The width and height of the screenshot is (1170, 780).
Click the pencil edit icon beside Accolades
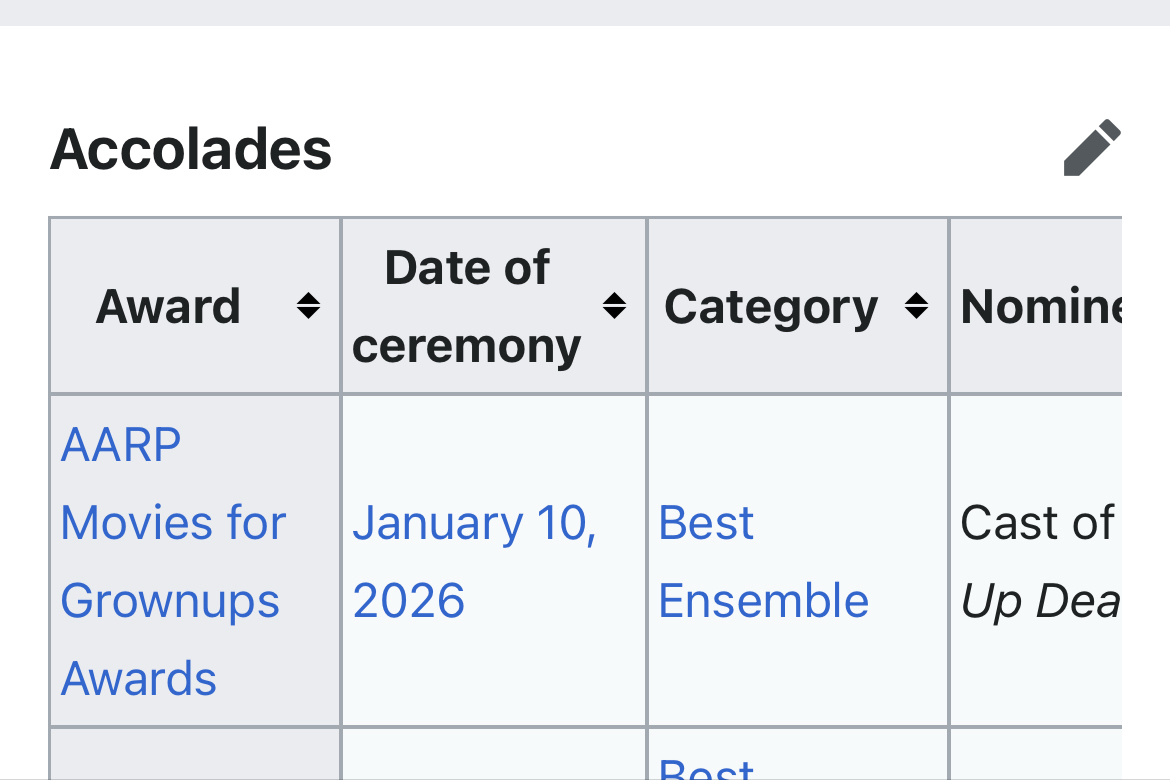click(x=1092, y=148)
